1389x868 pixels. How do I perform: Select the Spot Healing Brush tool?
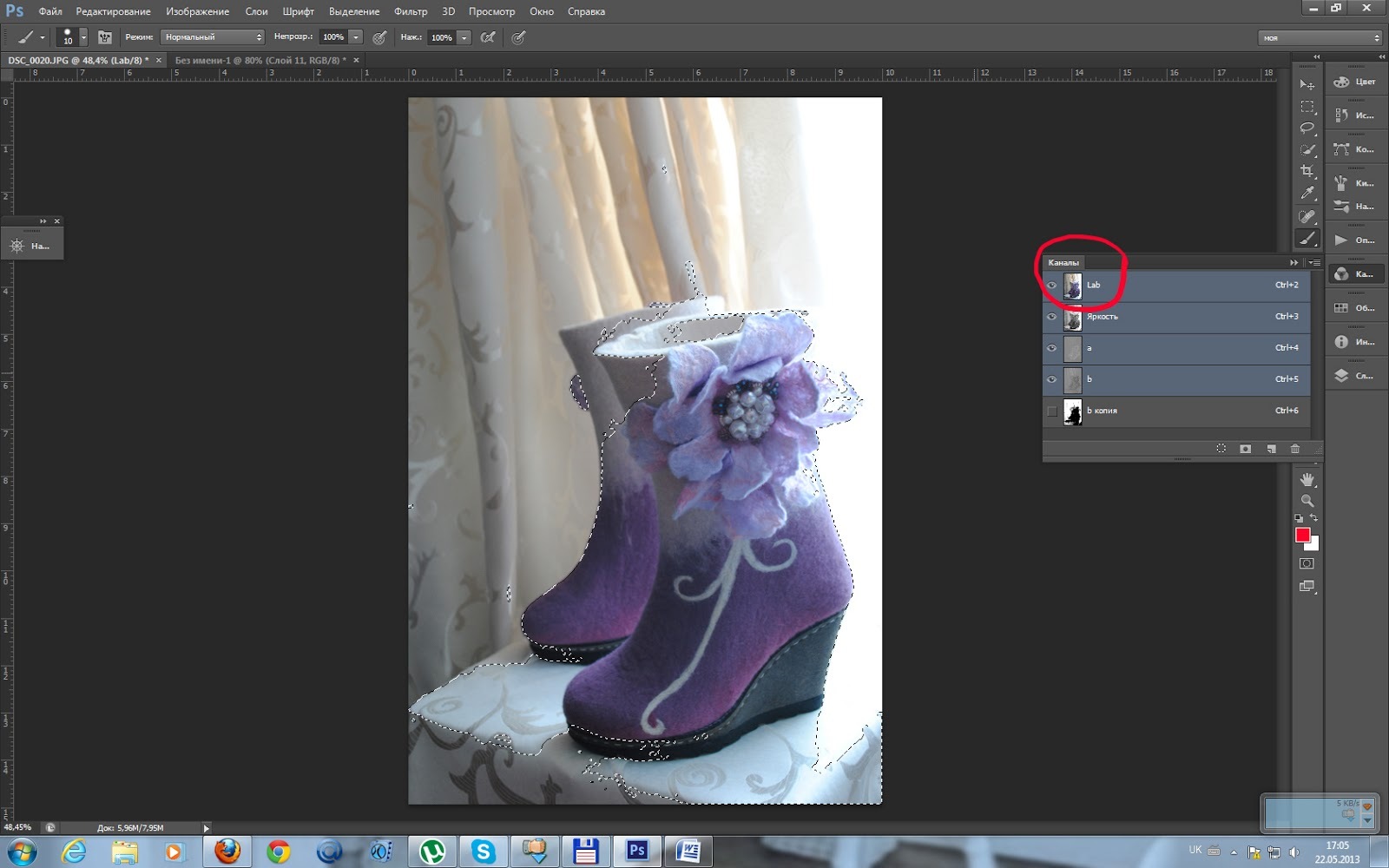1307,216
